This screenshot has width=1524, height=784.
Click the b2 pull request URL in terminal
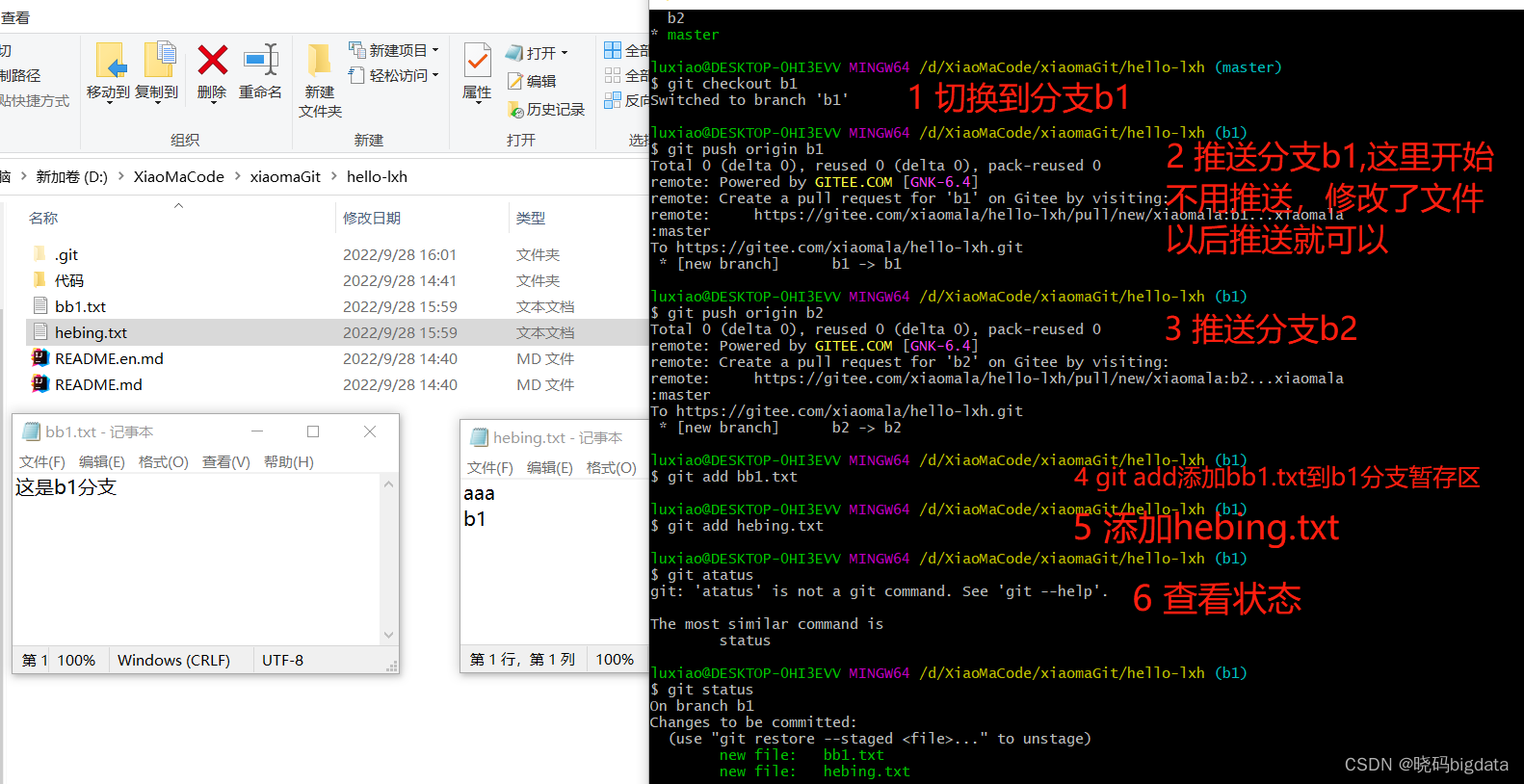[x=1048, y=379]
